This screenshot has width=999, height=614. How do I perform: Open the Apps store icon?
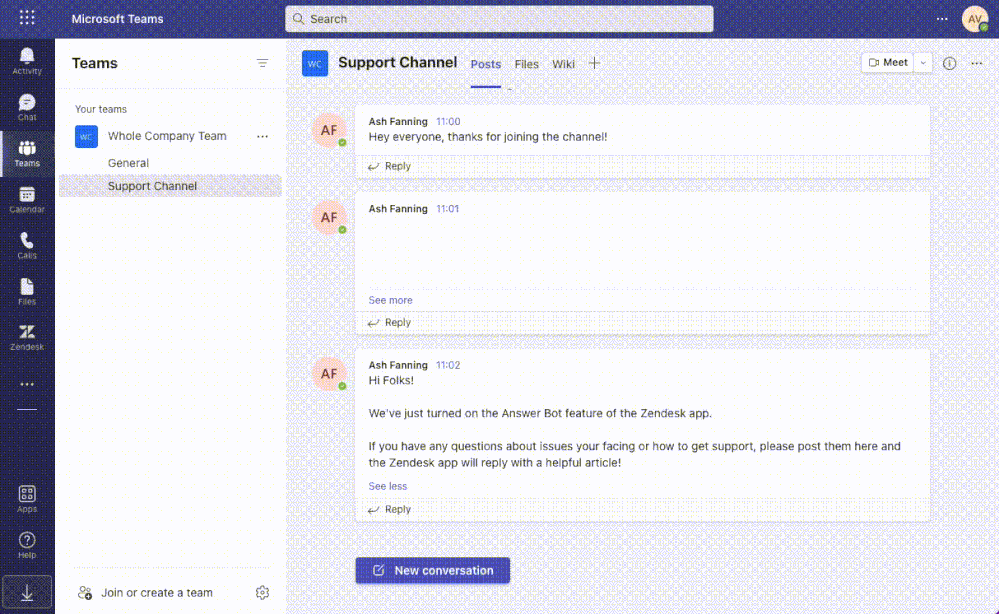point(27,499)
